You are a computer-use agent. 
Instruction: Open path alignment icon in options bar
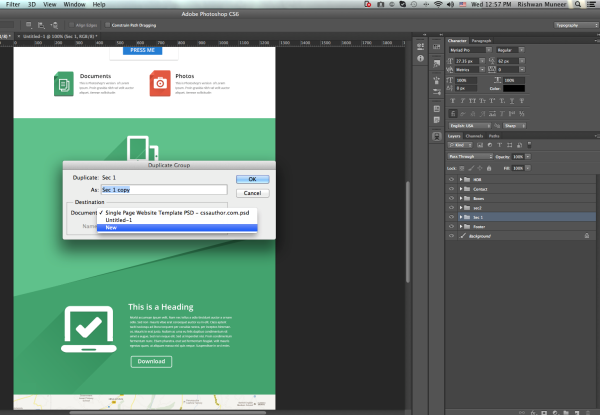(41, 25)
